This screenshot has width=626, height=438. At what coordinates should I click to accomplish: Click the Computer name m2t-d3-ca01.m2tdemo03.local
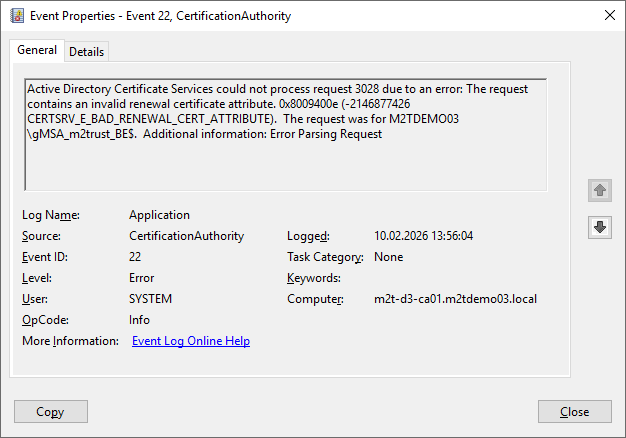click(455, 299)
